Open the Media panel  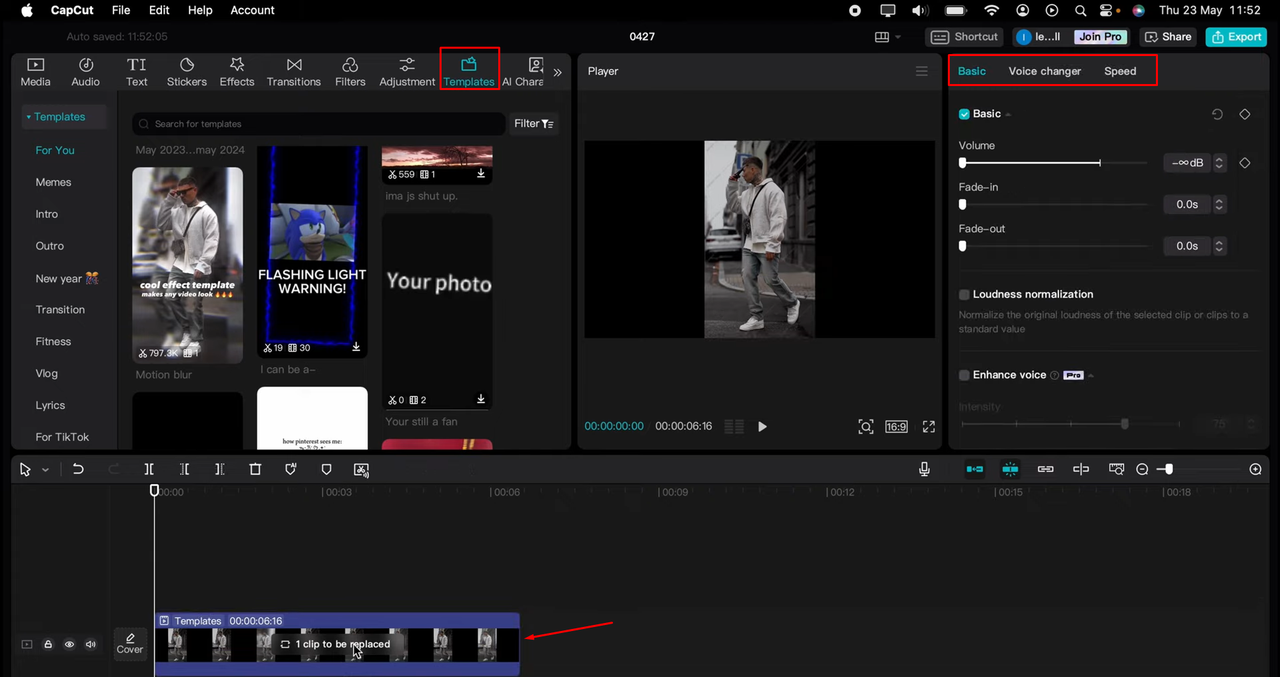[35, 72]
